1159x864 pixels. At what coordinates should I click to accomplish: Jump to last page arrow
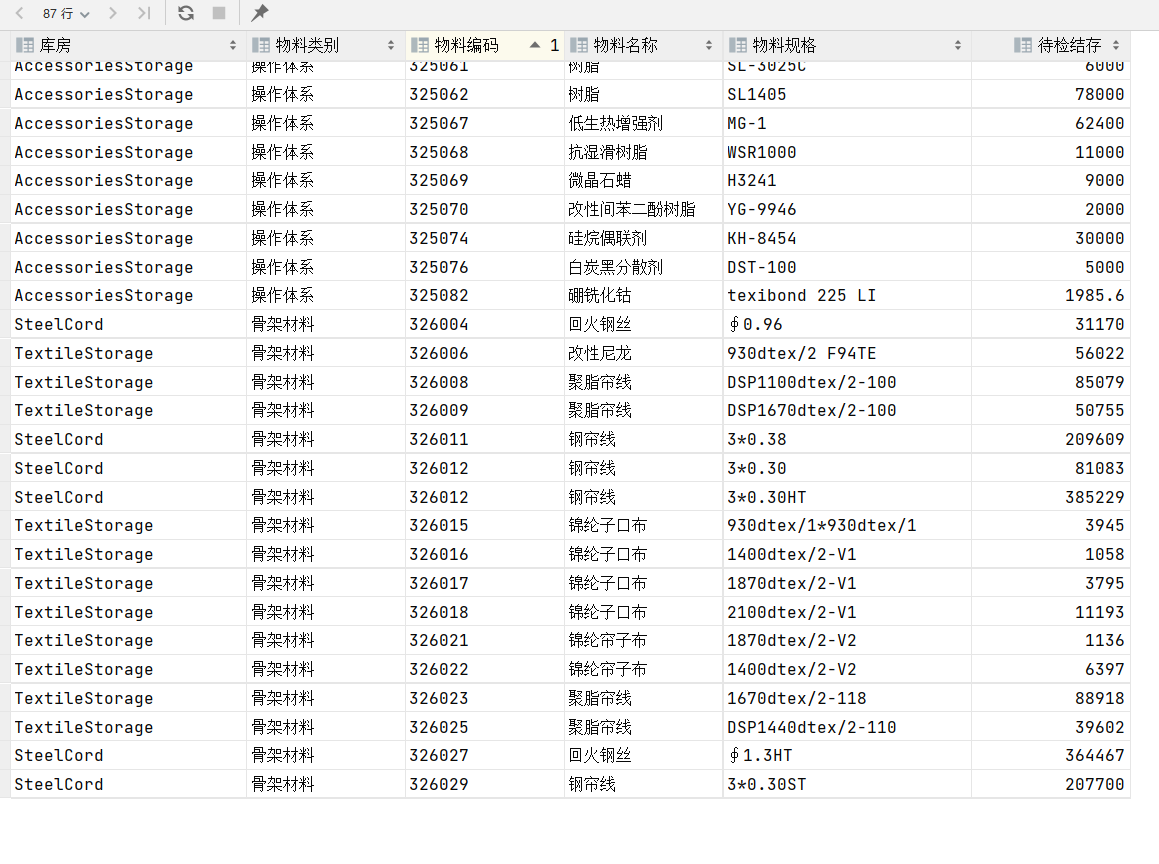[x=144, y=13]
